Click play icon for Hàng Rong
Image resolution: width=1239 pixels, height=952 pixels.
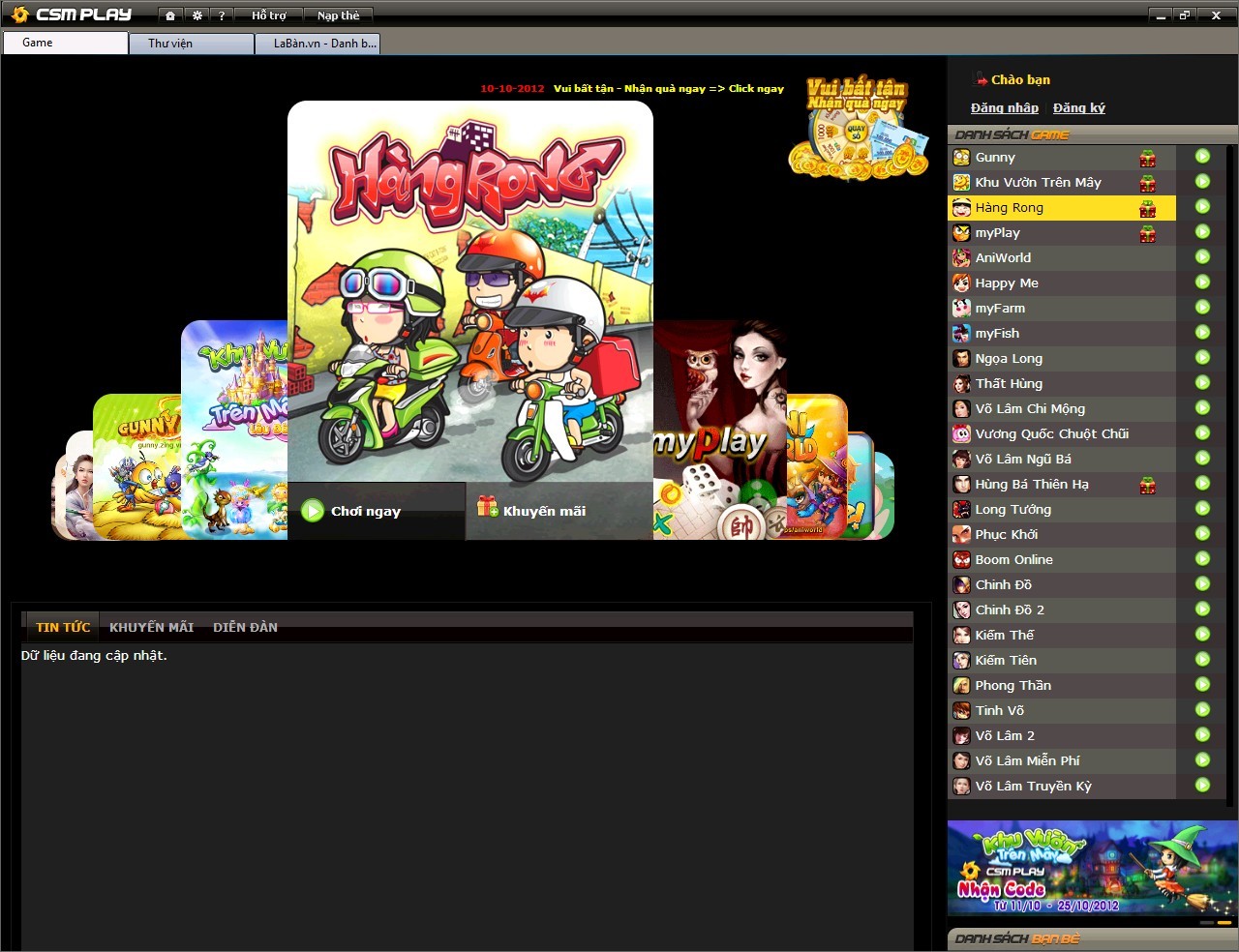coord(1202,207)
